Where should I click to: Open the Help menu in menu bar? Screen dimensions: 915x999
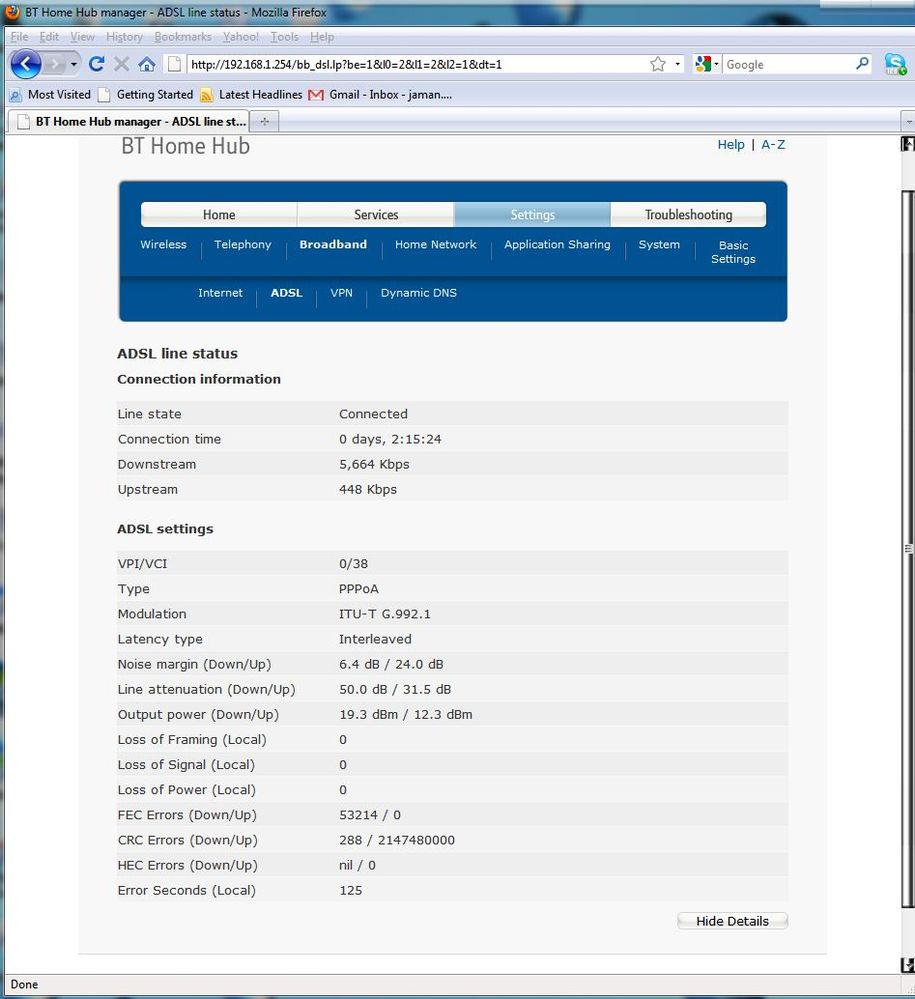(x=322, y=37)
